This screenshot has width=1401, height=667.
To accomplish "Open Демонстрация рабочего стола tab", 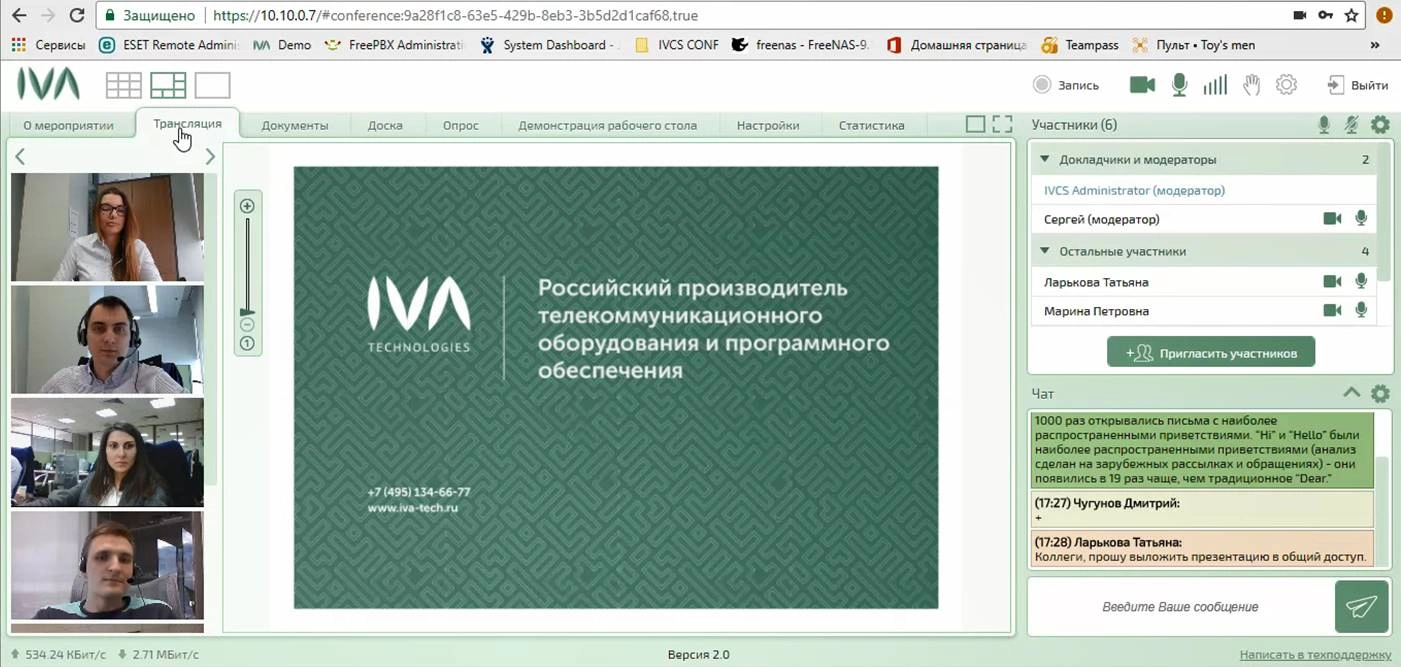I will click(x=608, y=125).
